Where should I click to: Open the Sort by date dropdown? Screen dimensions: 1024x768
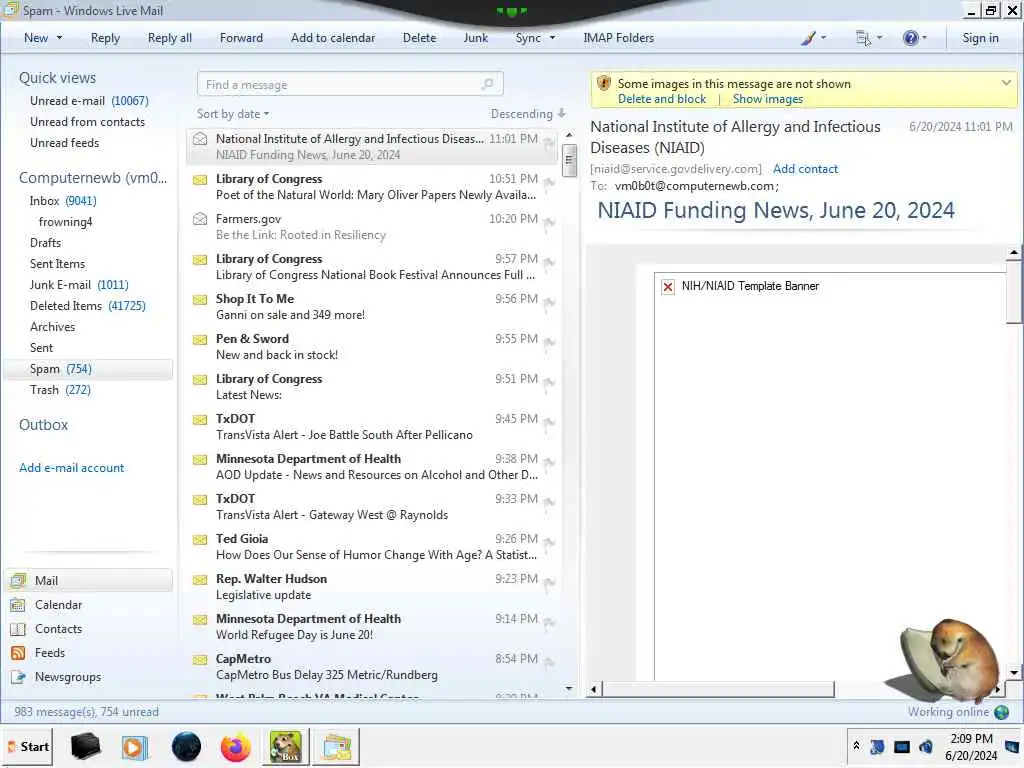[x=232, y=114]
